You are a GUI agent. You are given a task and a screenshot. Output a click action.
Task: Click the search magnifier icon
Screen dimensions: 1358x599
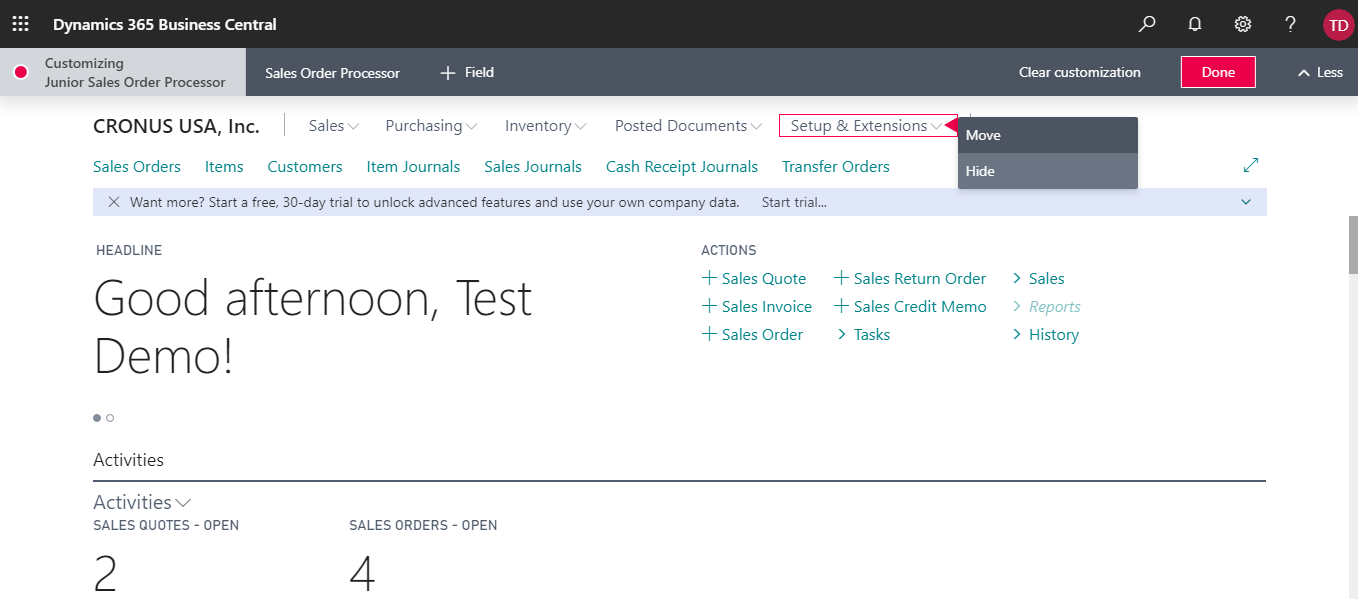(x=1147, y=24)
